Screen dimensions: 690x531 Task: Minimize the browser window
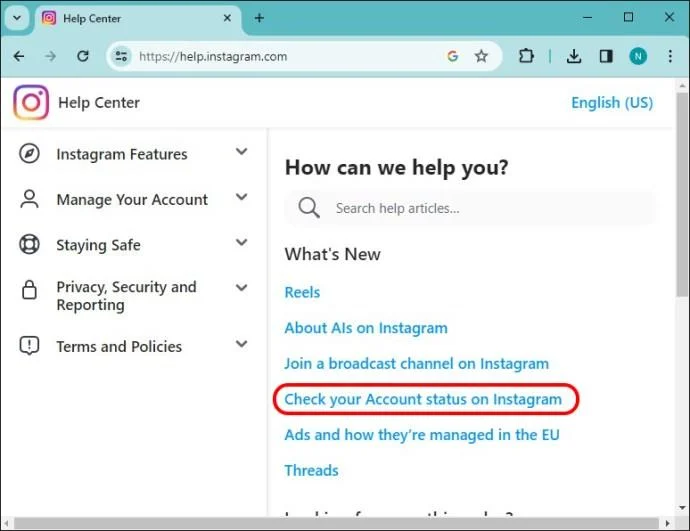click(587, 18)
